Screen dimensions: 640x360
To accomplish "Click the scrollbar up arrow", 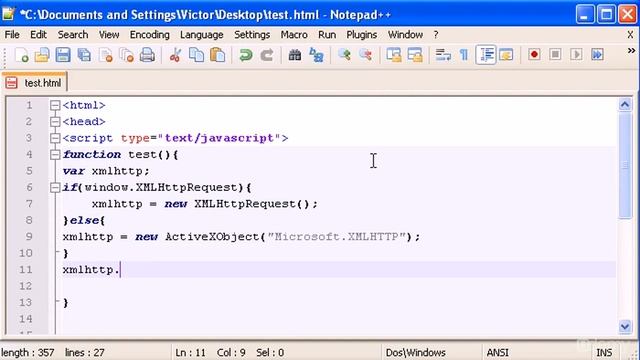I will coord(625,104).
